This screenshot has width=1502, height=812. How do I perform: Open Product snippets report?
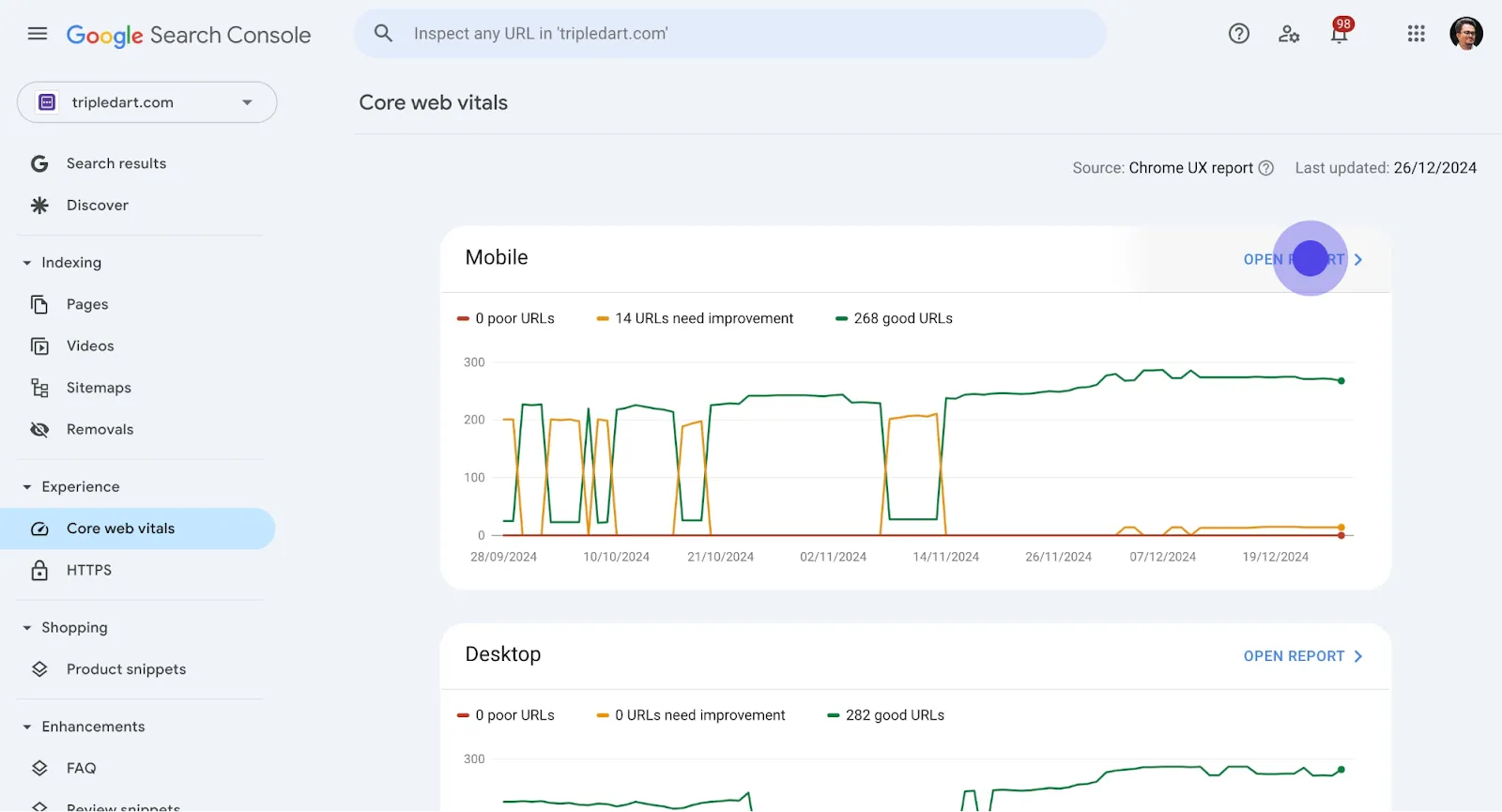[x=127, y=669]
